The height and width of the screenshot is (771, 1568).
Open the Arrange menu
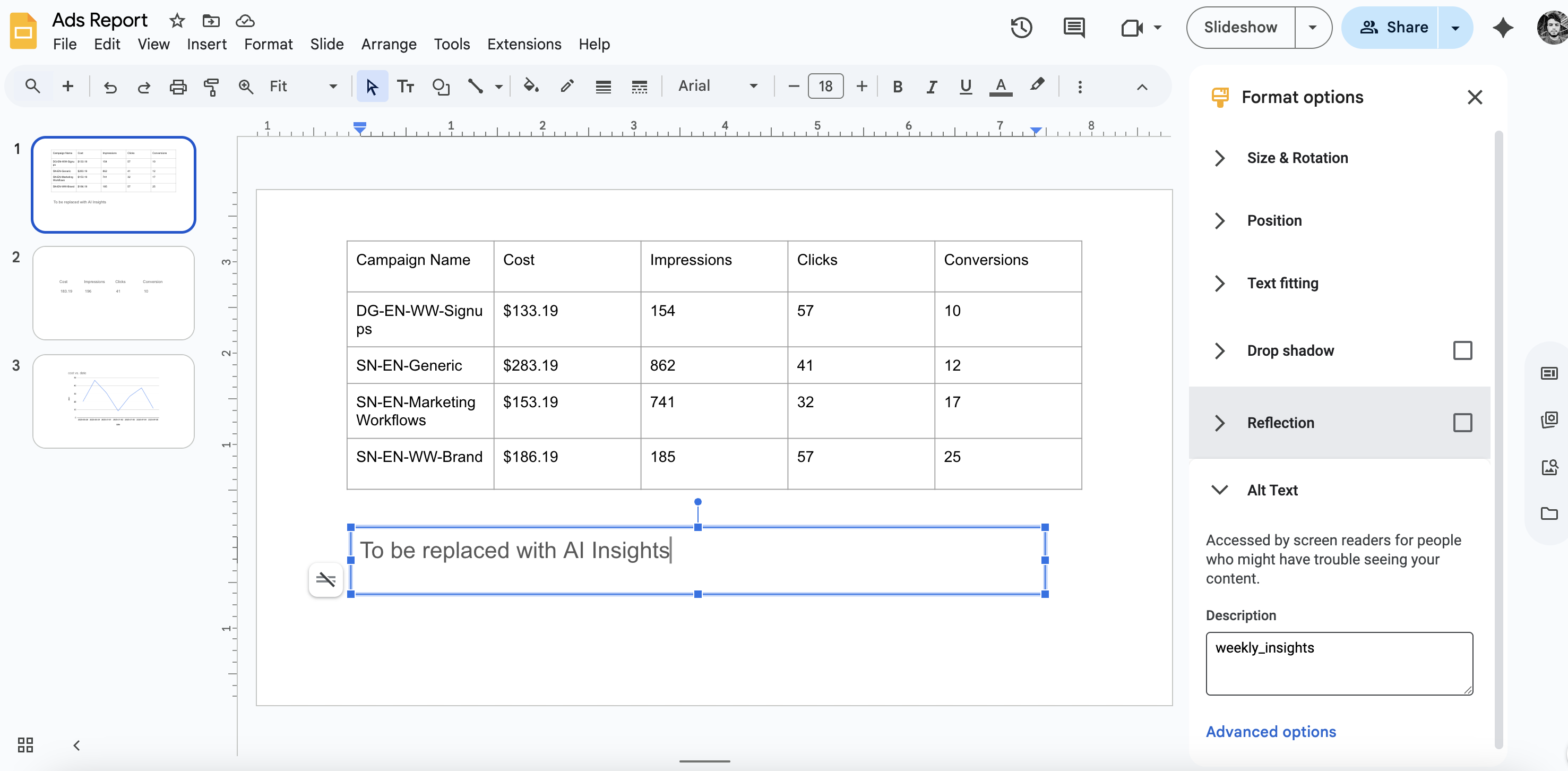389,44
